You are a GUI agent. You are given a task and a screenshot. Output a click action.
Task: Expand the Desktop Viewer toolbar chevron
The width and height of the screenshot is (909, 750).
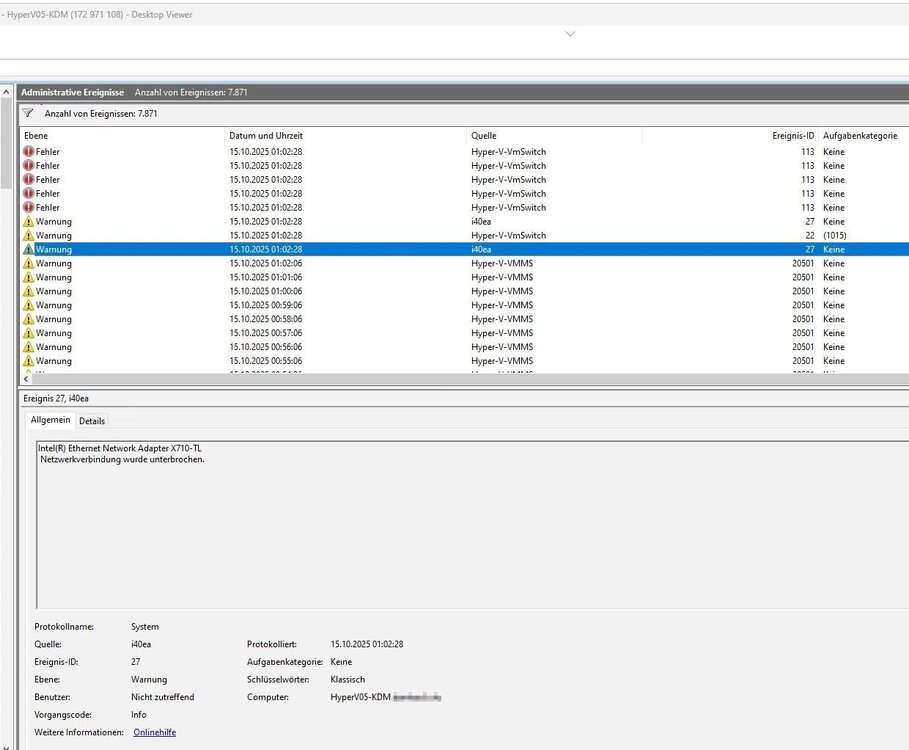click(x=570, y=34)
